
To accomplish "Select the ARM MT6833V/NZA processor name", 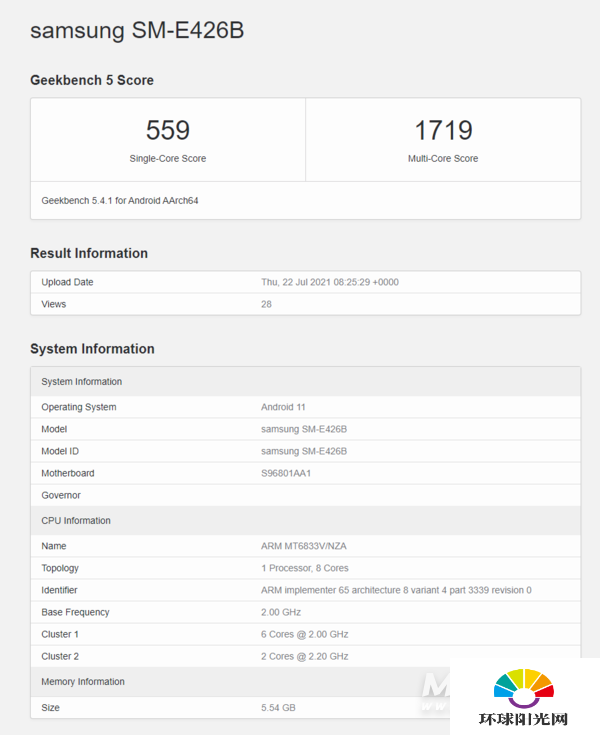I will point(304,546).
